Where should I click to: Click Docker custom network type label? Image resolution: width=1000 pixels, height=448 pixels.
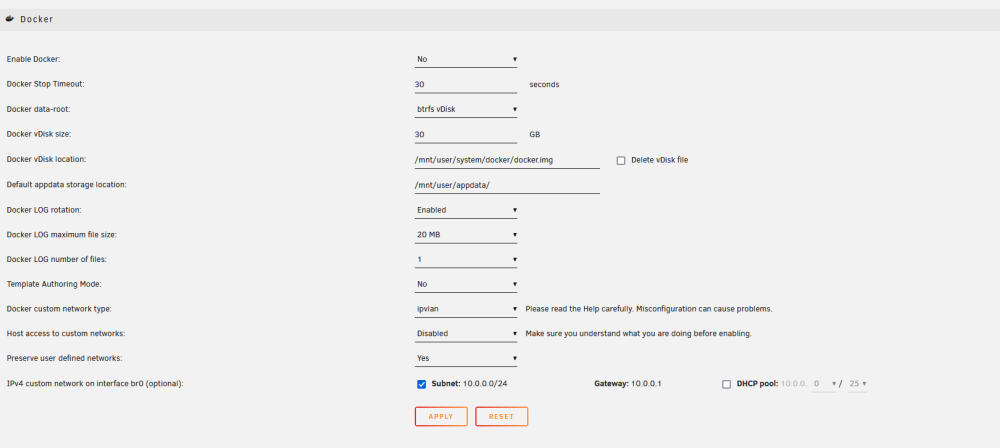[x=59, y=309]
